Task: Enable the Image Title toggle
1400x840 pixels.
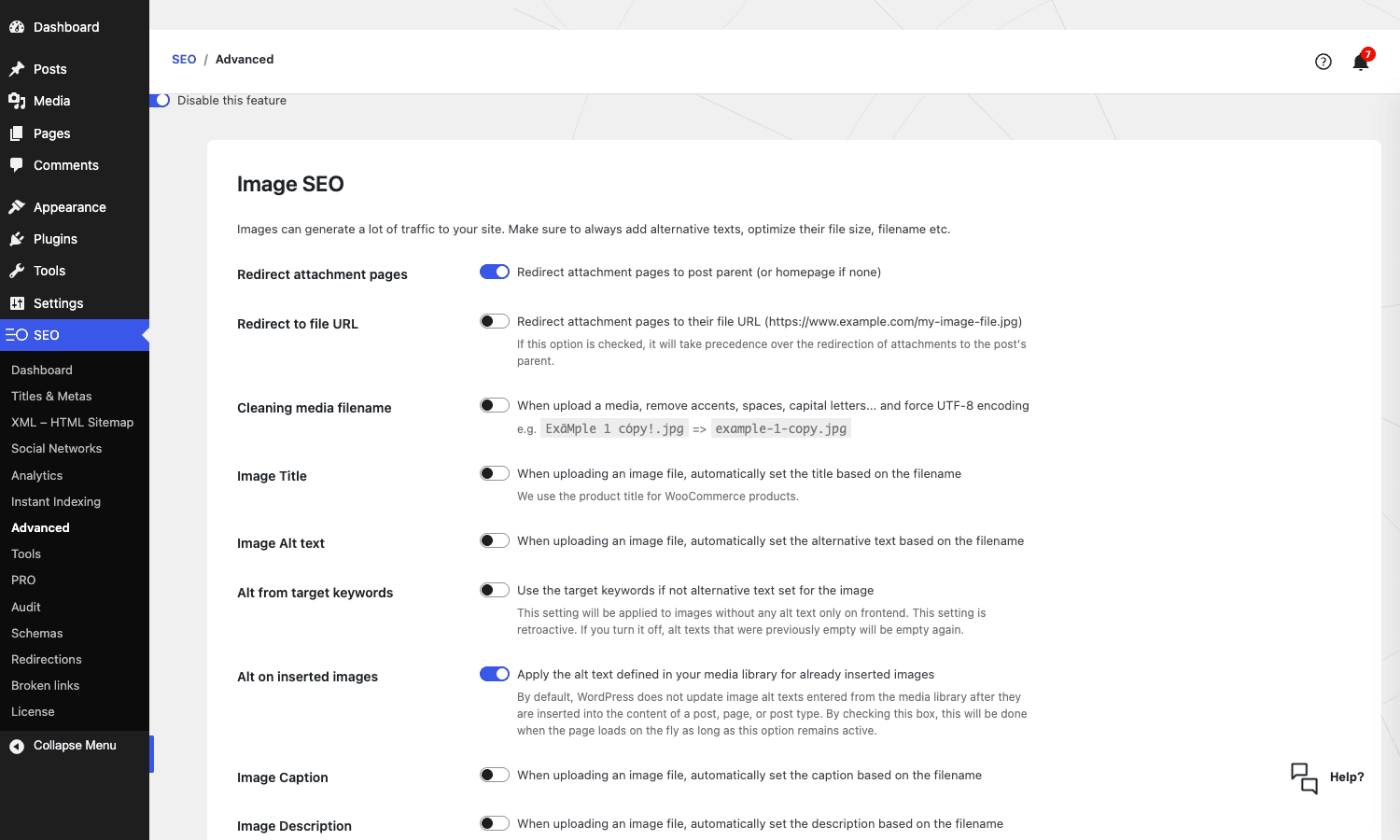Action: [495, 473]
